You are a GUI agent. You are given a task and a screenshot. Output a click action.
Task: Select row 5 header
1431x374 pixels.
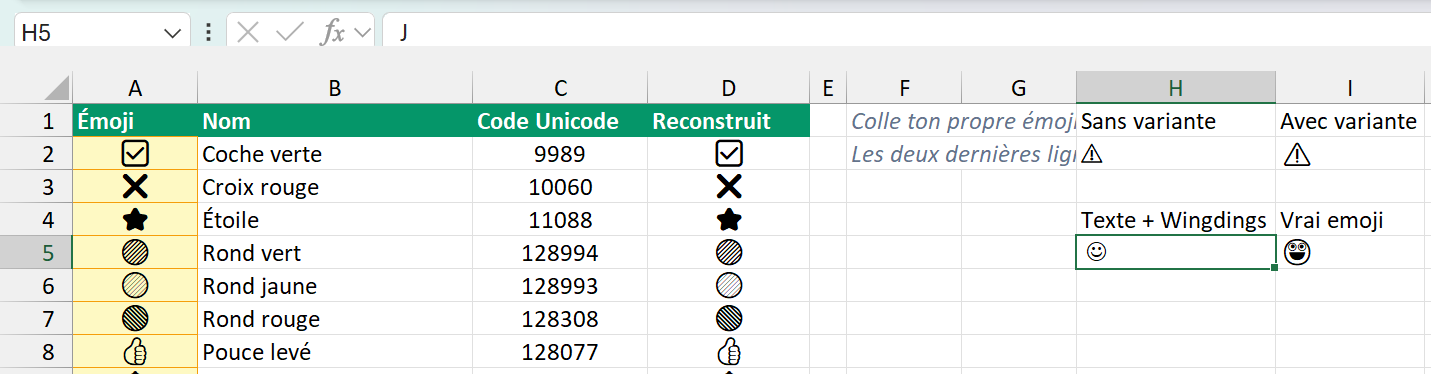coord(36,253)
